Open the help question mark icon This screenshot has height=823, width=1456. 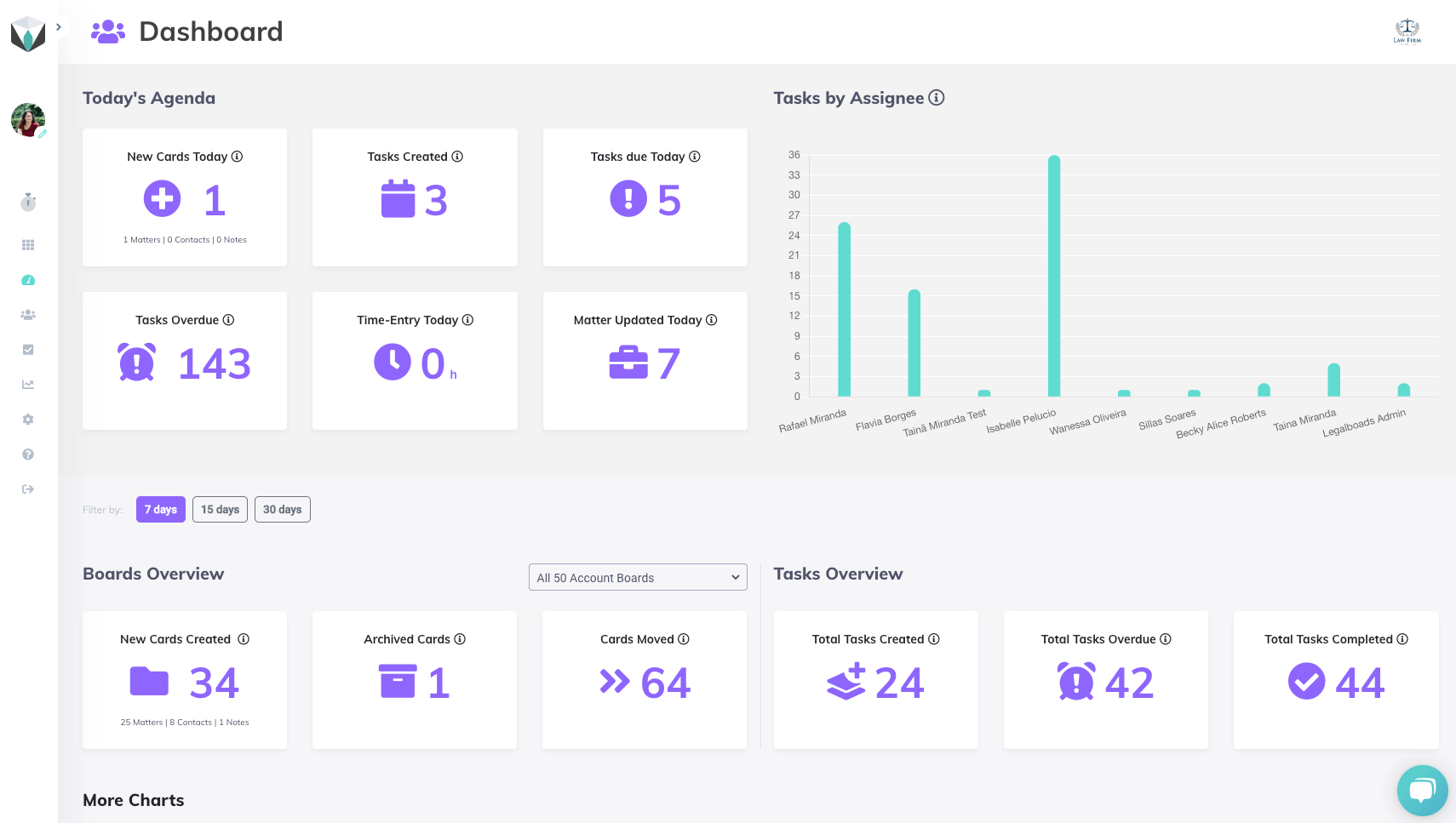(x=28, y=454)
